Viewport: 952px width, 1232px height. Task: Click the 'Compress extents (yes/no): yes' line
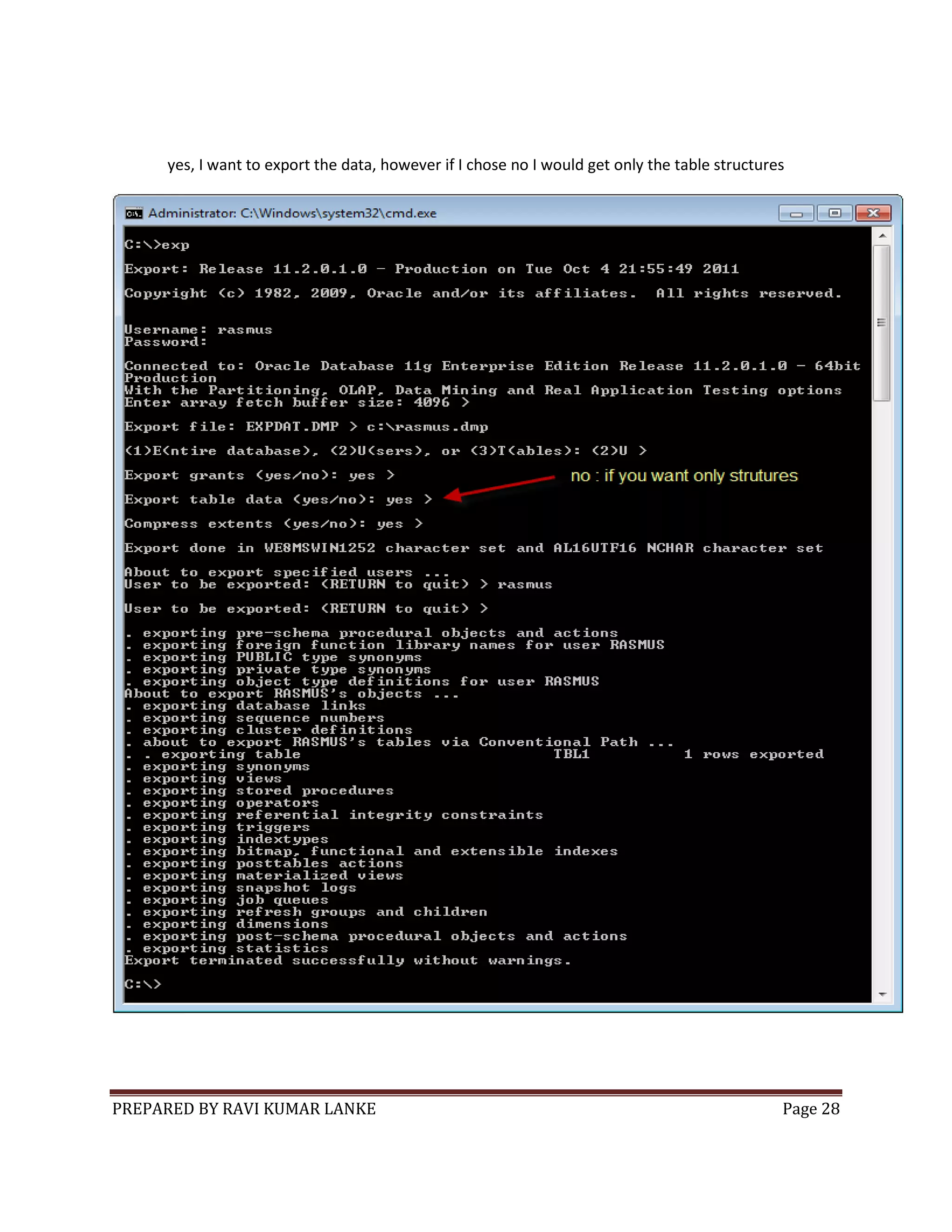coord(273,524)
